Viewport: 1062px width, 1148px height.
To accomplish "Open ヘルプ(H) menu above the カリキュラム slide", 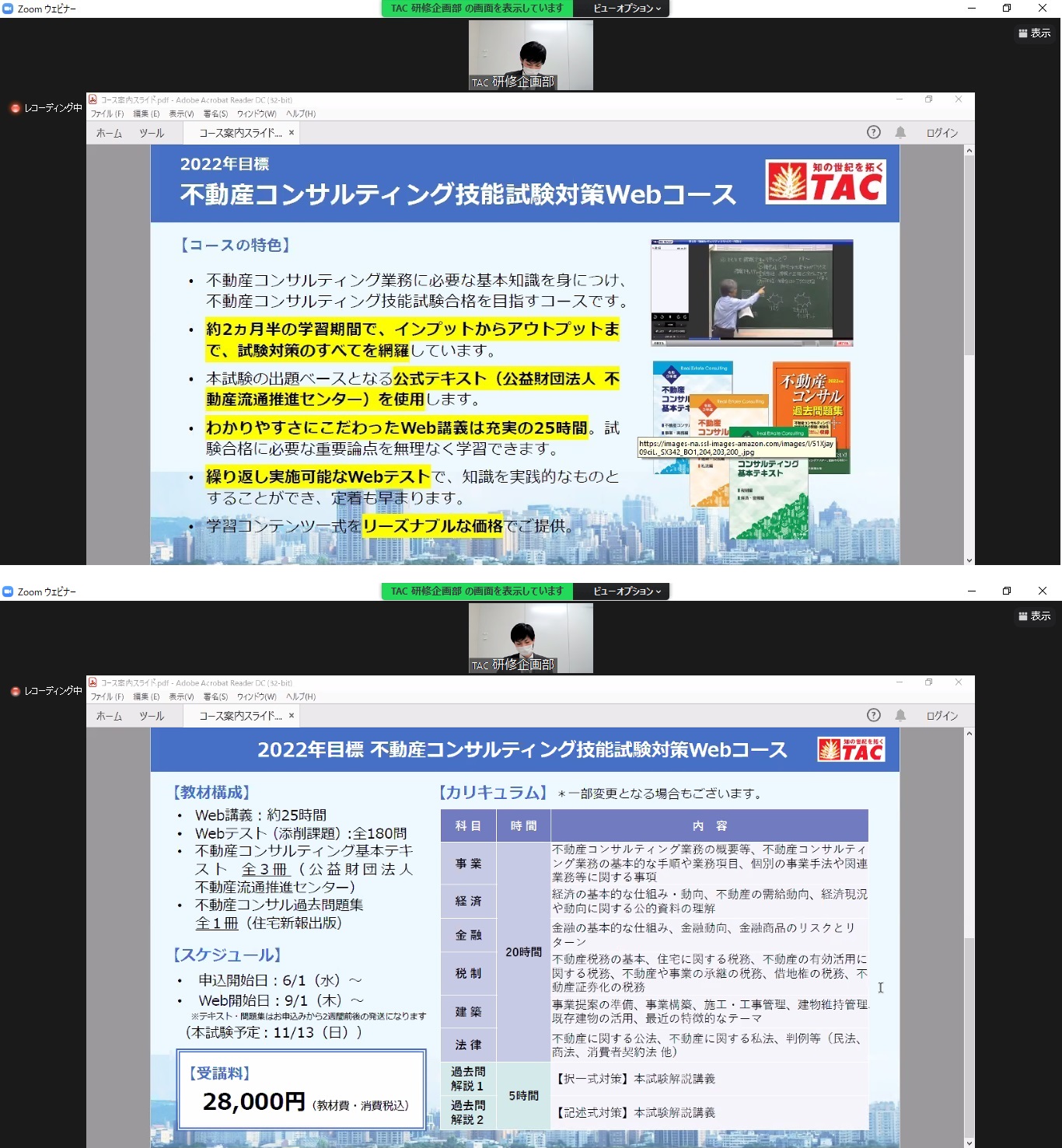I will coord(301,696).
